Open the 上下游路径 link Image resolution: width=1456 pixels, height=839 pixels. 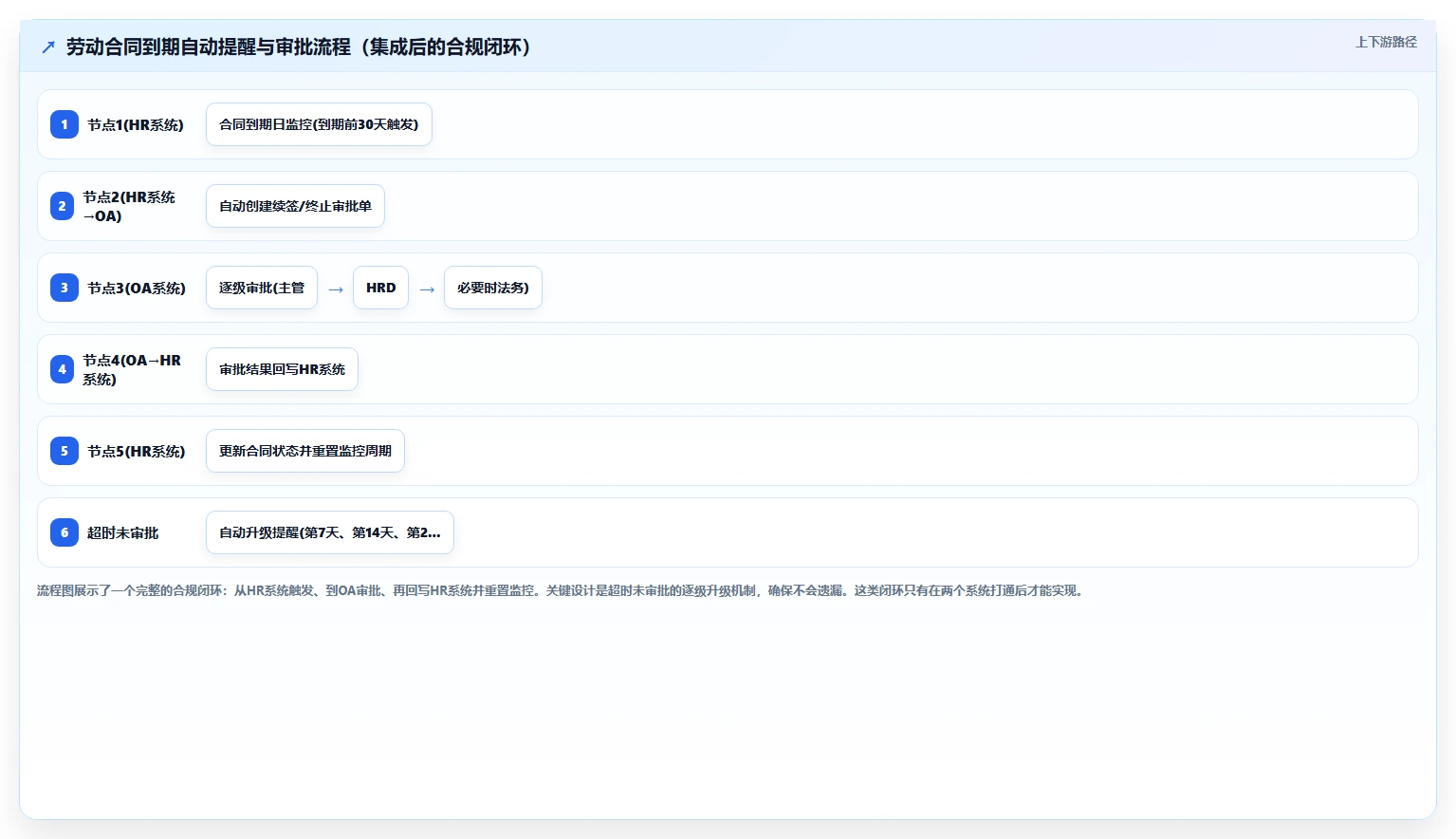(1386, 42)
